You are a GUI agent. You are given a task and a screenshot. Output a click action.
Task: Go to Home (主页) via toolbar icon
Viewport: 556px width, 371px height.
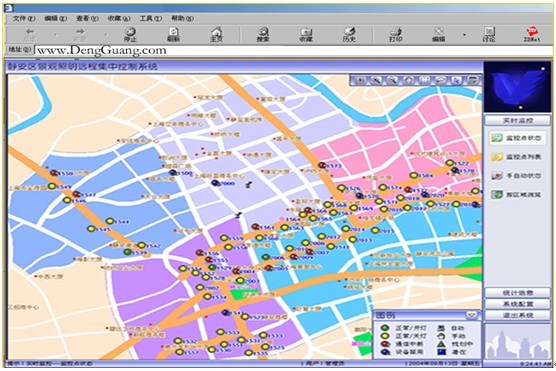point(216,35)
